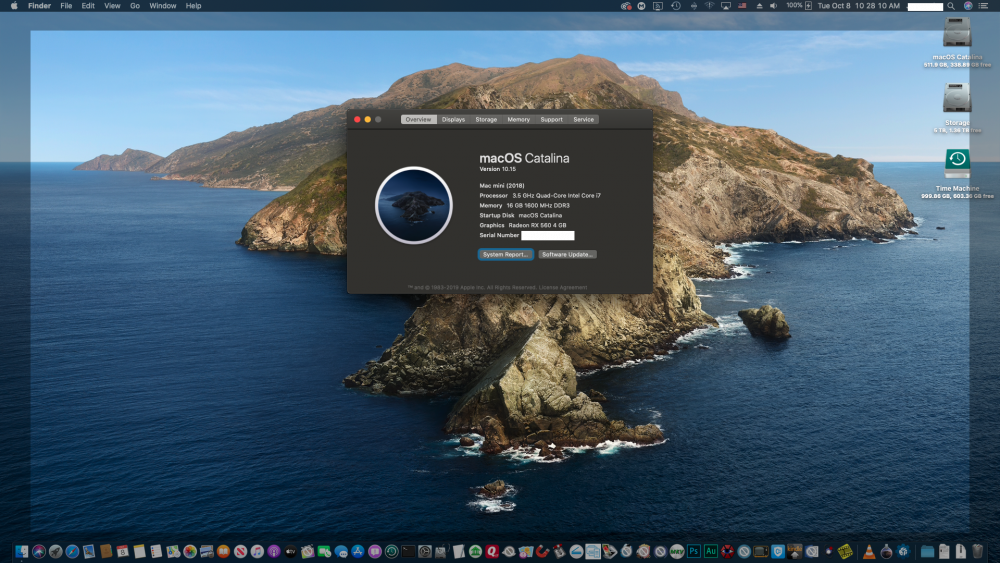Switch to the Displays tab
Viewport: 1000px width, 563px height.
coord(453,119)
